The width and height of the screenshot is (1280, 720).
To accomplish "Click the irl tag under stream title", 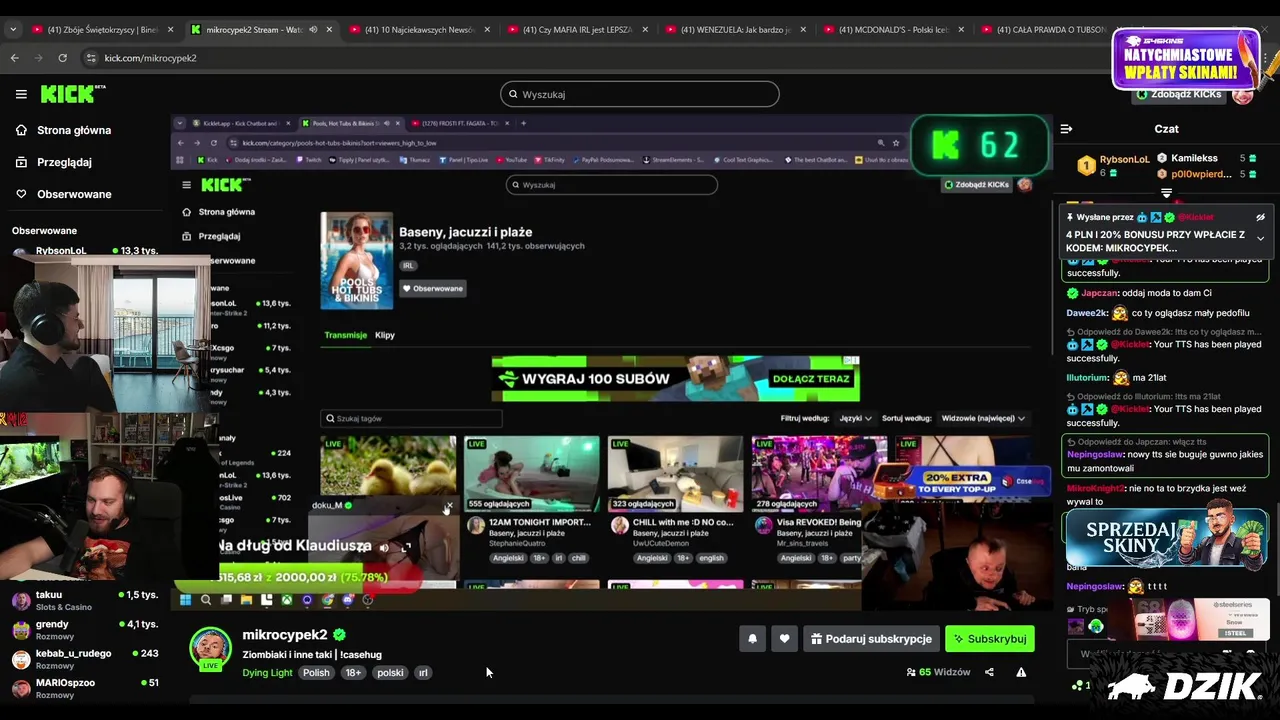I will pos(423,673).
